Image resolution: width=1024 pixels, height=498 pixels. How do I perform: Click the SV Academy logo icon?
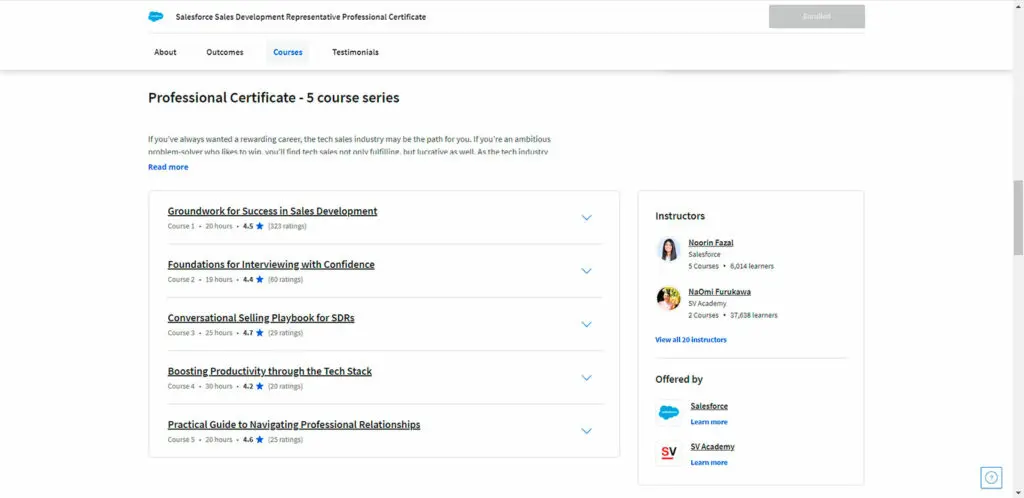point(669,454)
